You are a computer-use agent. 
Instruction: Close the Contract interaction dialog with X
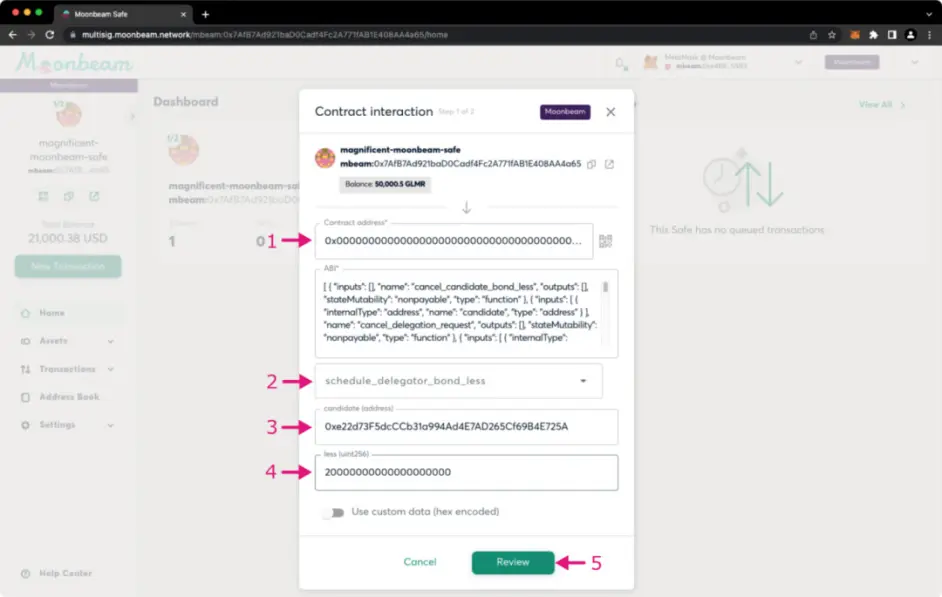pyautogui.click(x=610, y=112)
